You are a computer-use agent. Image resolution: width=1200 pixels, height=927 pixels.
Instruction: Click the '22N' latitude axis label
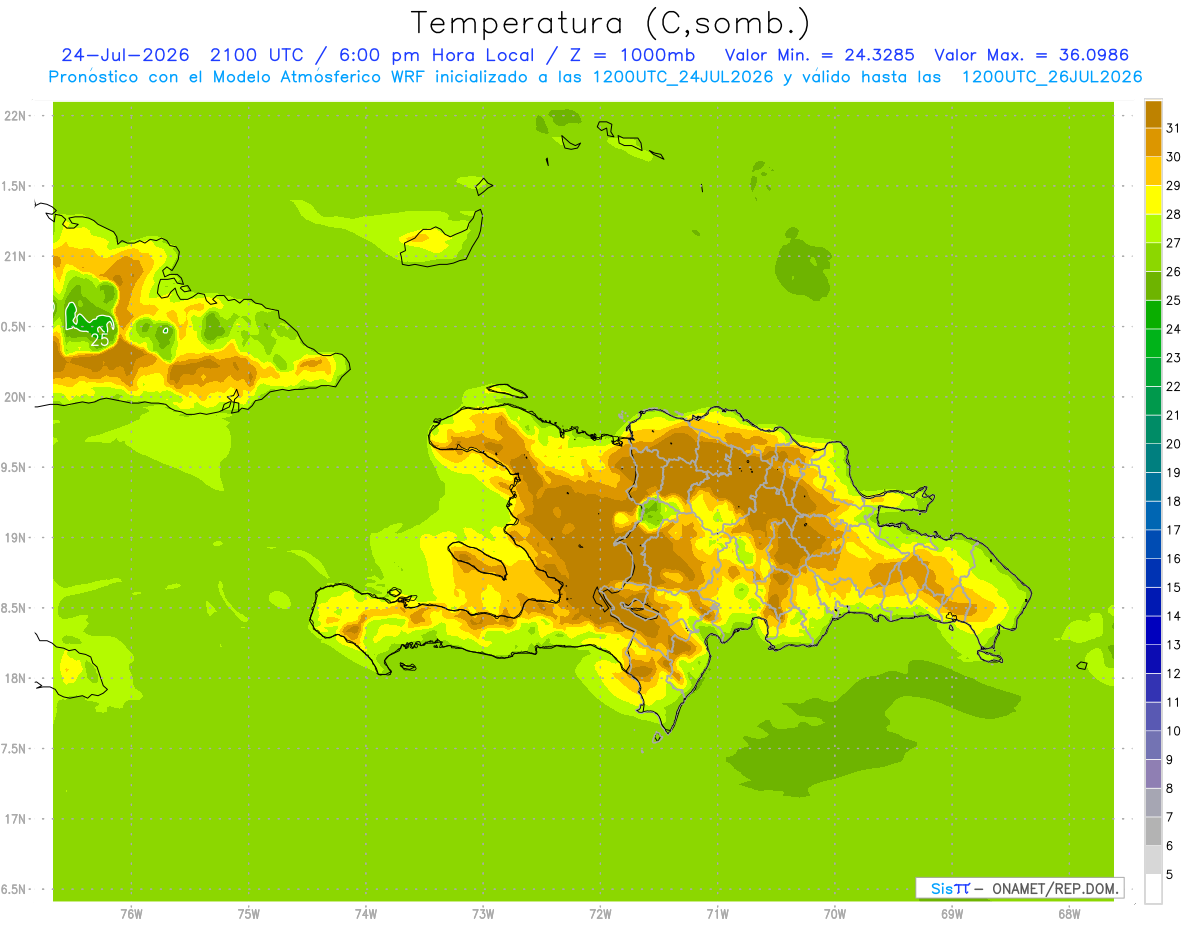[x=15, y=116]
